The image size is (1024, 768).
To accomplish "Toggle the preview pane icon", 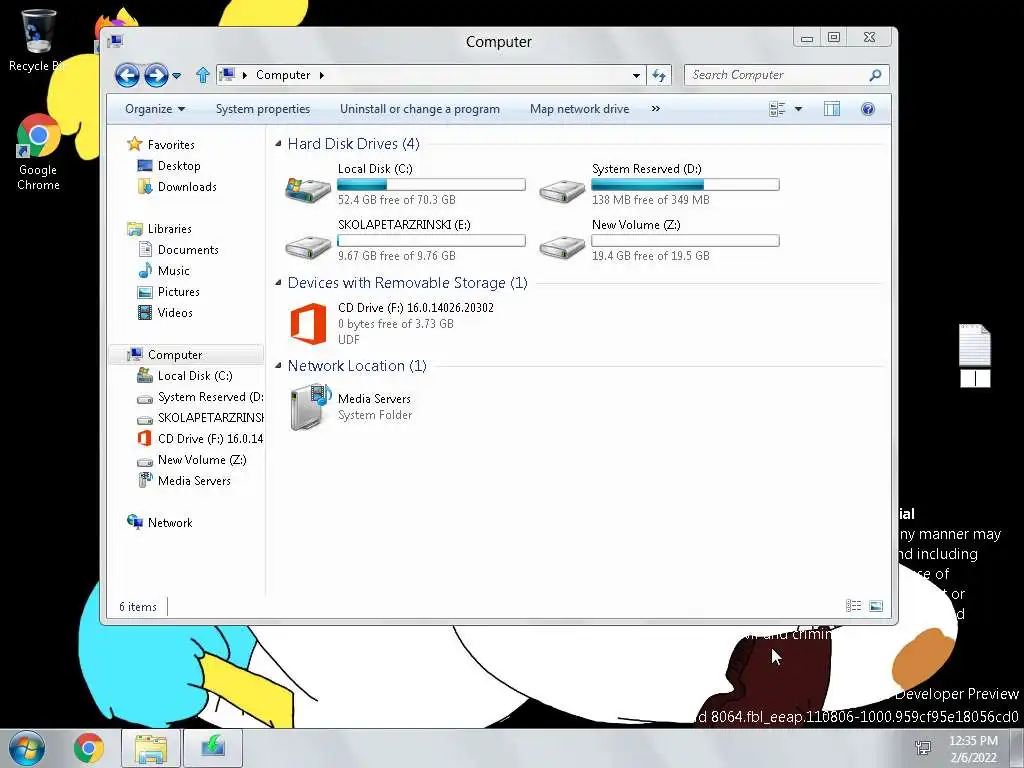I will [831, 109].
